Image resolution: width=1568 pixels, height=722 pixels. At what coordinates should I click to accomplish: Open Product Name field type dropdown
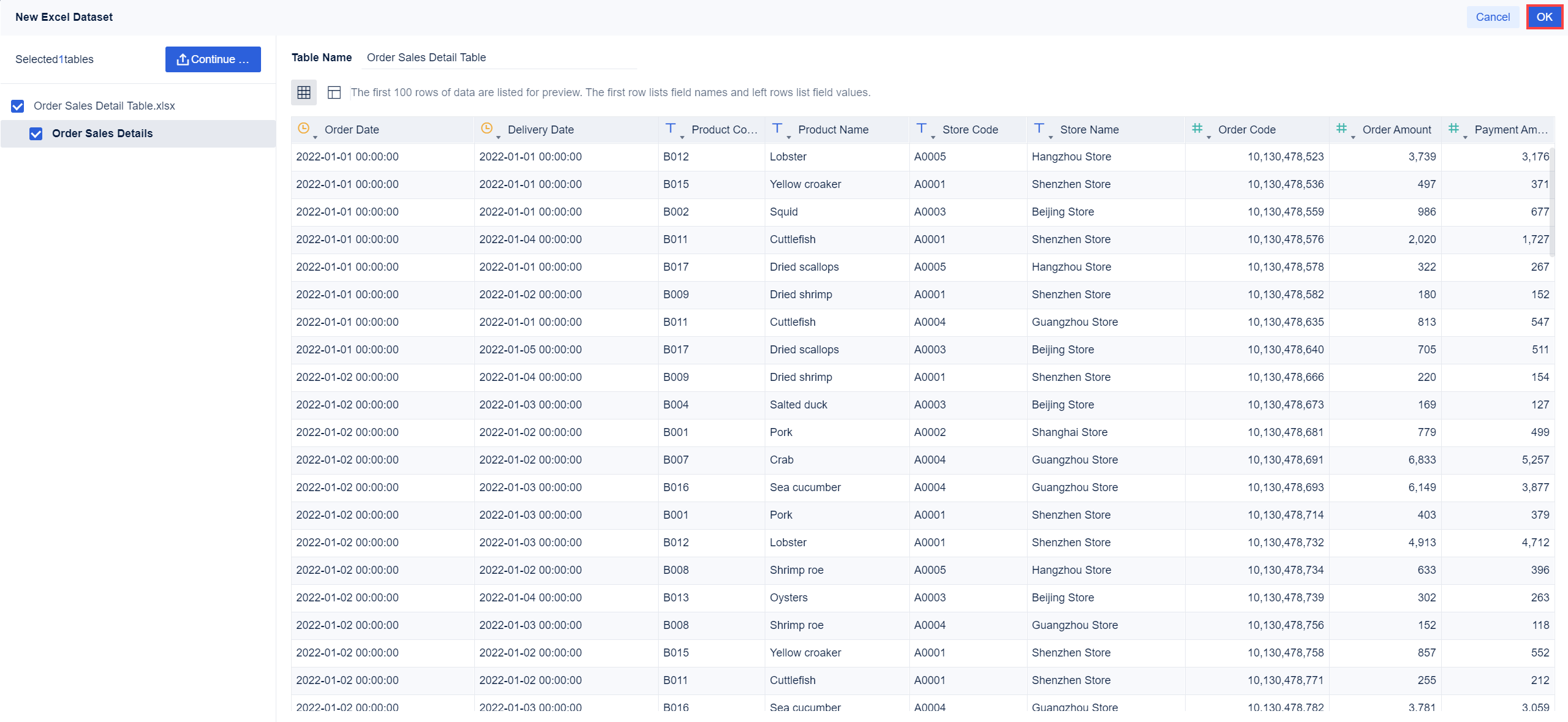tap(789, 137)
